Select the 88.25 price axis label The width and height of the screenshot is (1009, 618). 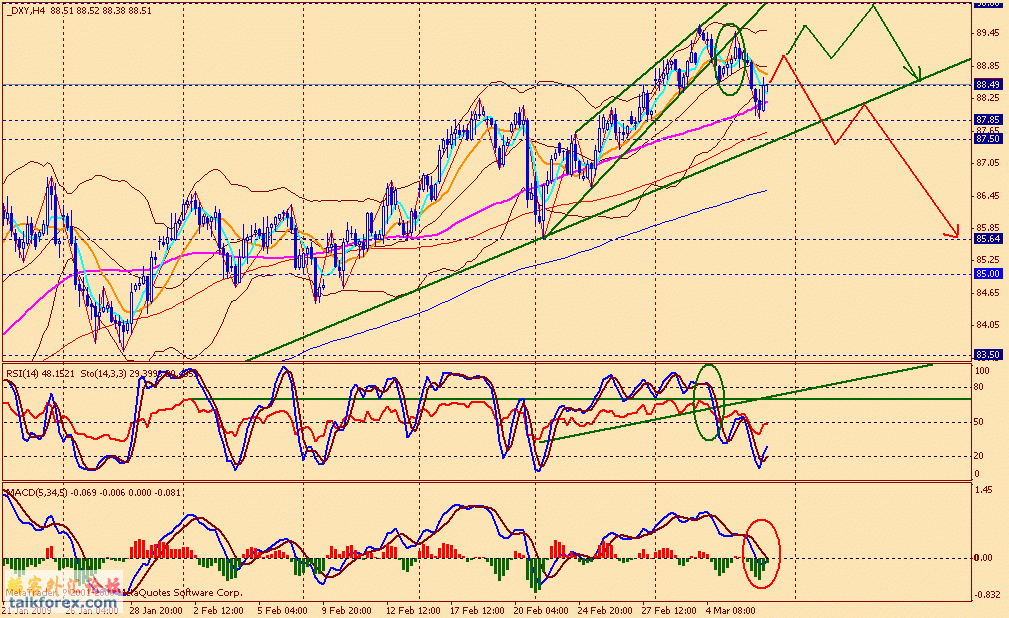click(988, 98)
